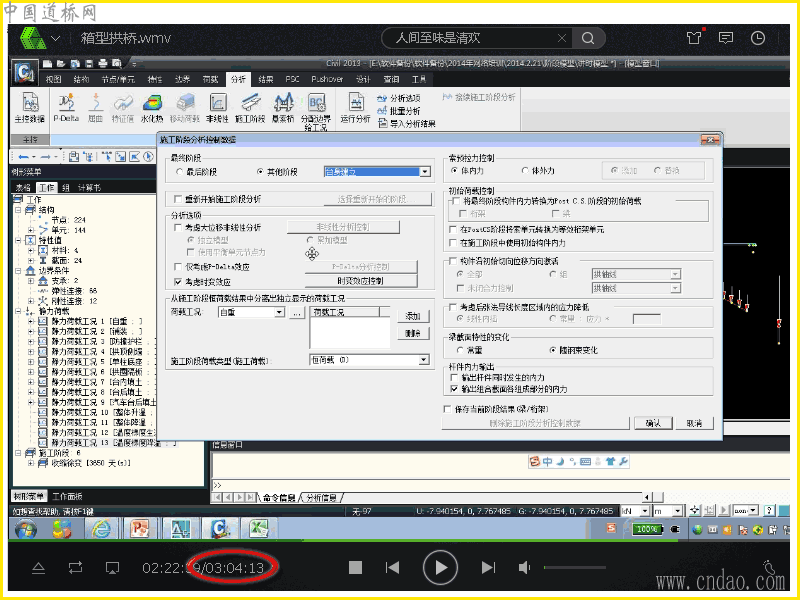Click the 运行分析 run analysis icon
This screenshot has height=600, width=800.
point(354,106)
